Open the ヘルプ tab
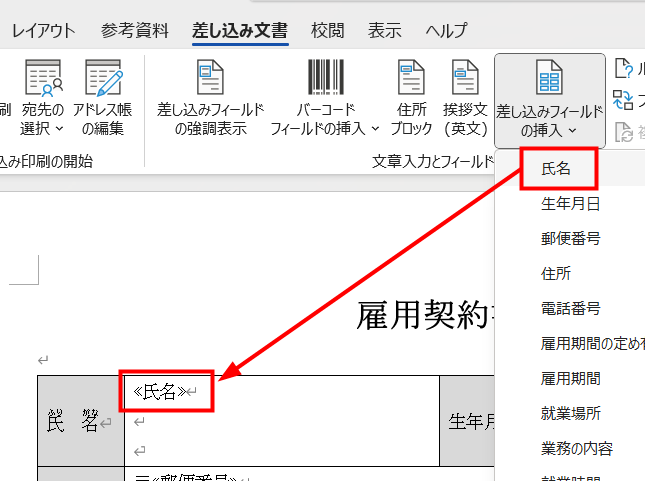The height and width of the screenshot is (481, 645). click(446, 31)
